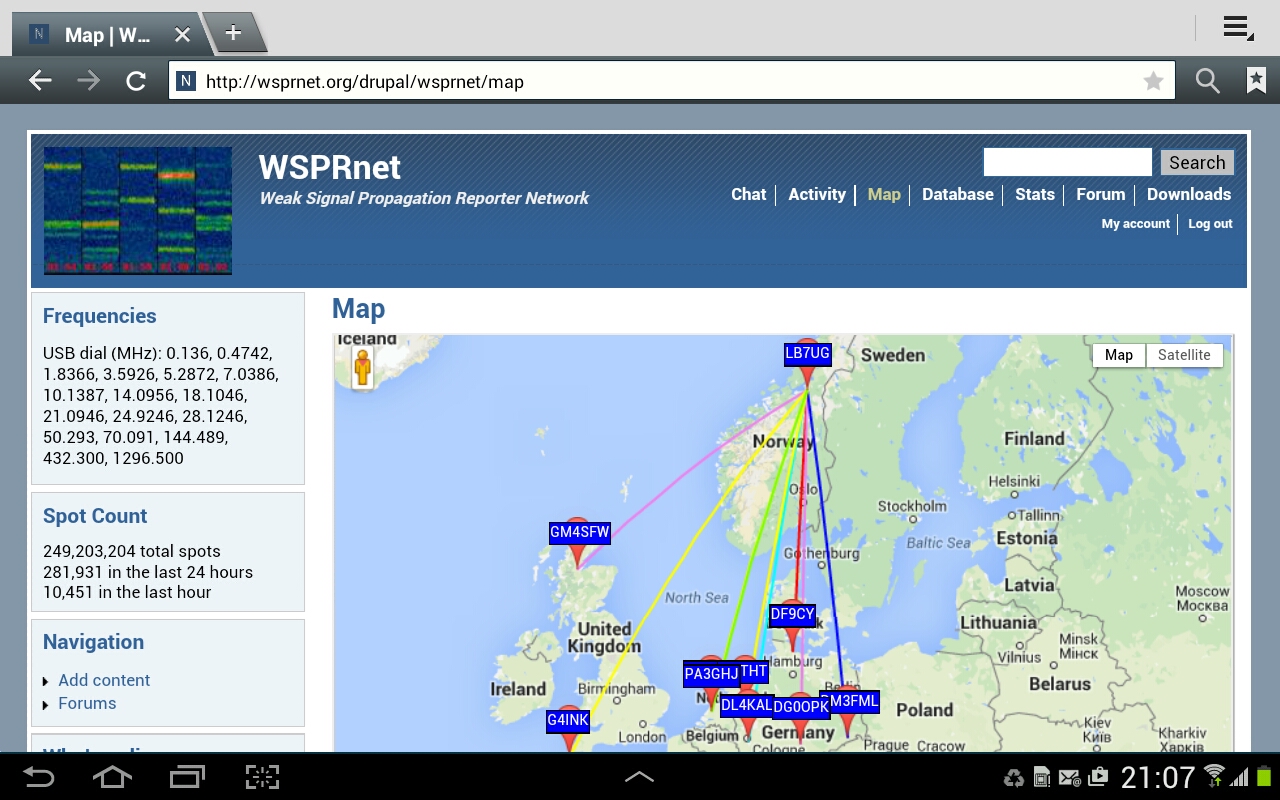1280x800 pixels.
Task: Tap the Android recent apps button
Action: point(187,777)
